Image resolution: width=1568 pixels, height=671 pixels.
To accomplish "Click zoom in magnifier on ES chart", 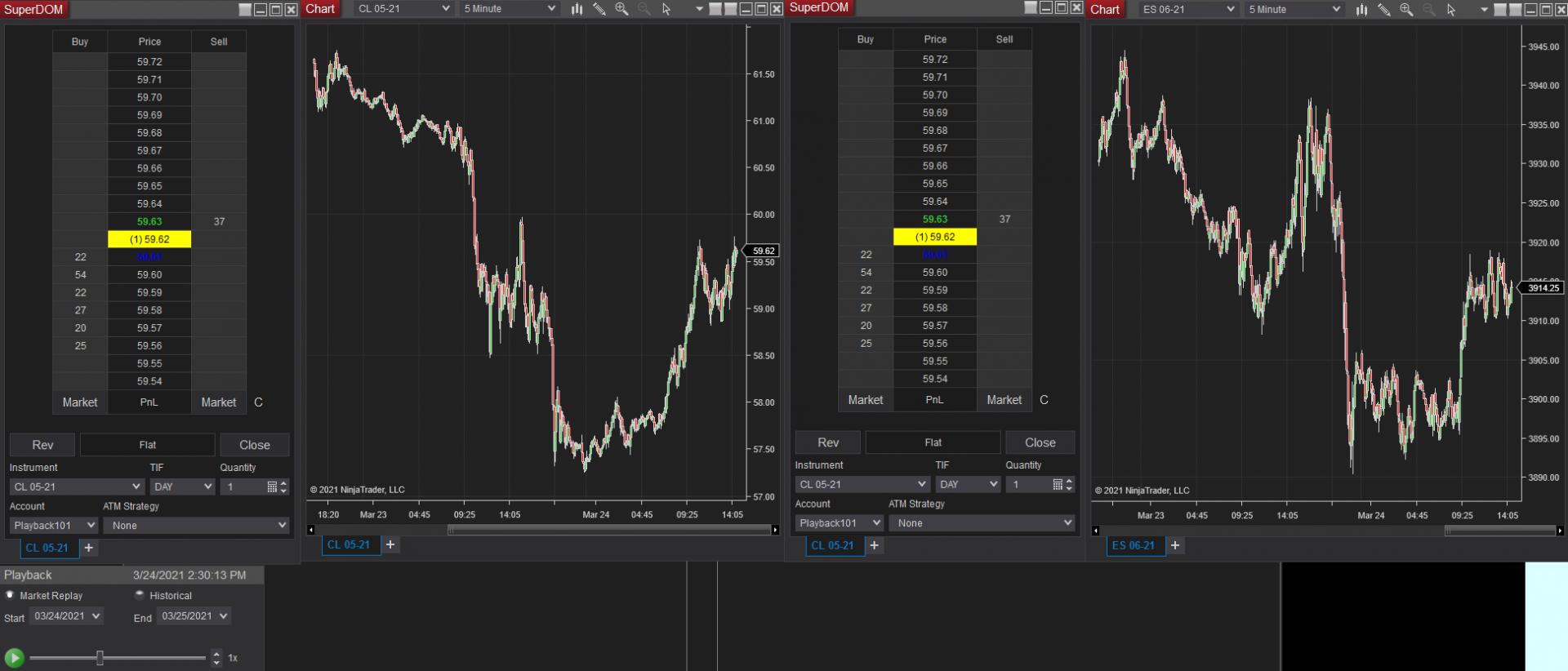I will 1406,9.
